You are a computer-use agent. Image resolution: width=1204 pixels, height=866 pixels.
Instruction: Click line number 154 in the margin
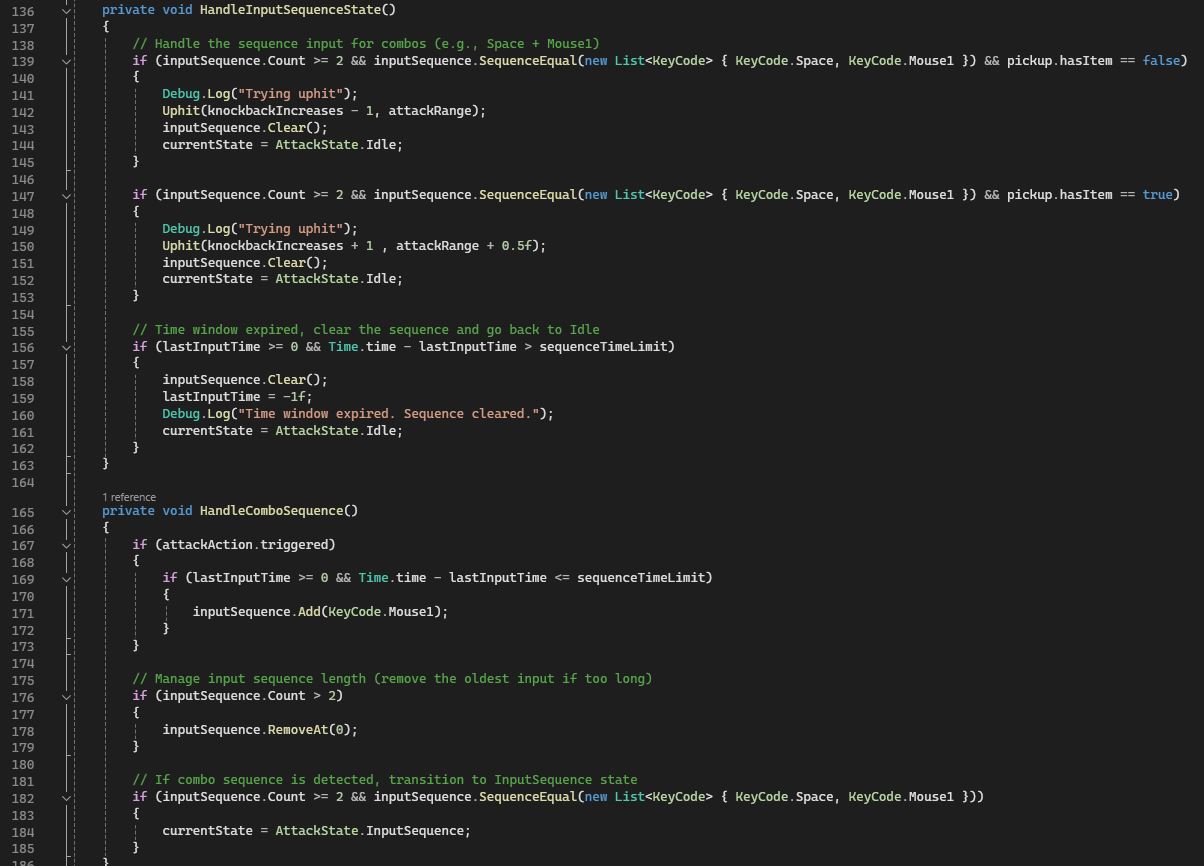[22, 314]
